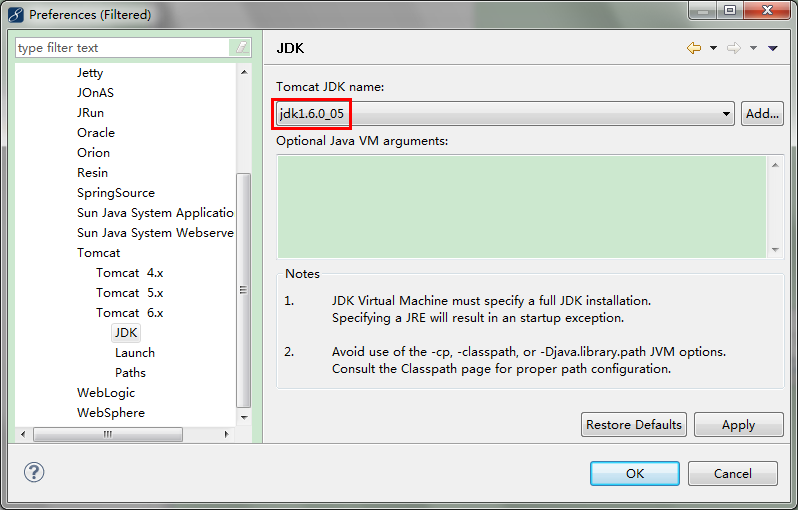
Task: Select JOnAS in the server tree
Action: pos(95,93)
